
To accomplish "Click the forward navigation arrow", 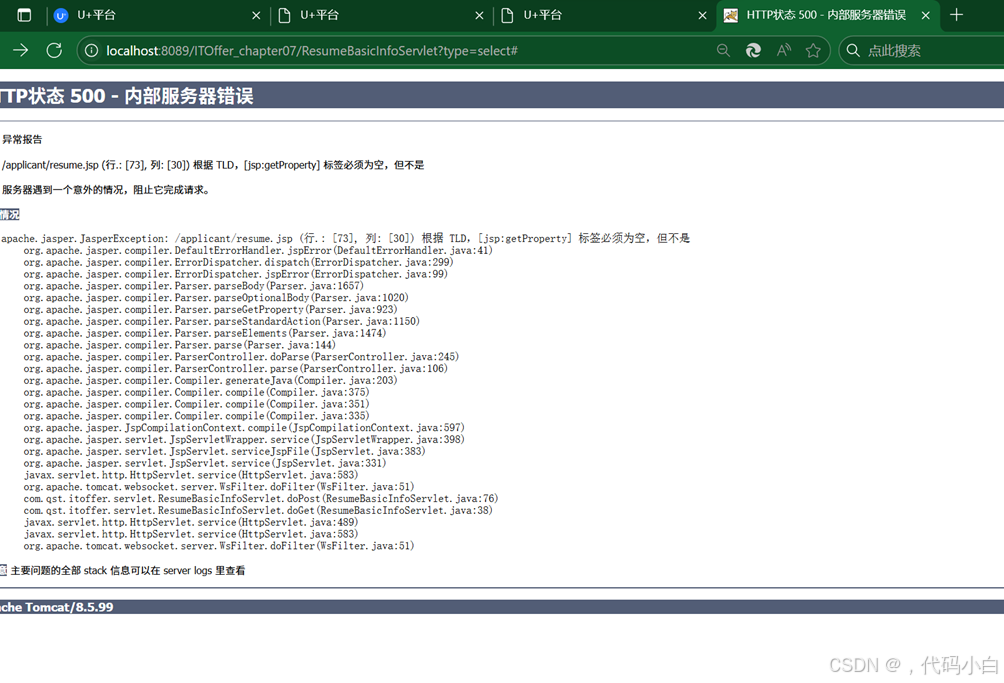I will tap(21, 50).
